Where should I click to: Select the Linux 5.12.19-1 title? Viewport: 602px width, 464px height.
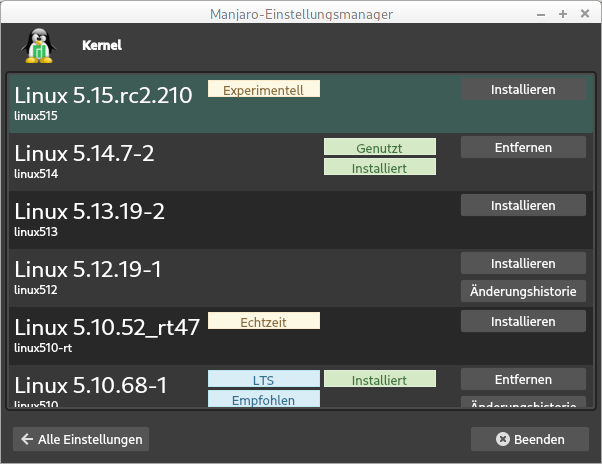pyautogui.click(x=88, y=269)
